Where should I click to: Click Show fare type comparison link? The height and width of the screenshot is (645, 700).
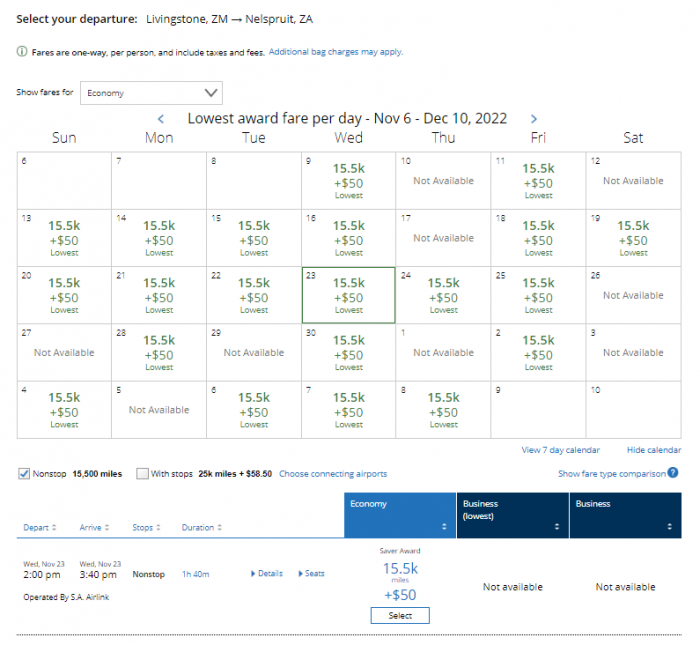(x=612, y=474)
